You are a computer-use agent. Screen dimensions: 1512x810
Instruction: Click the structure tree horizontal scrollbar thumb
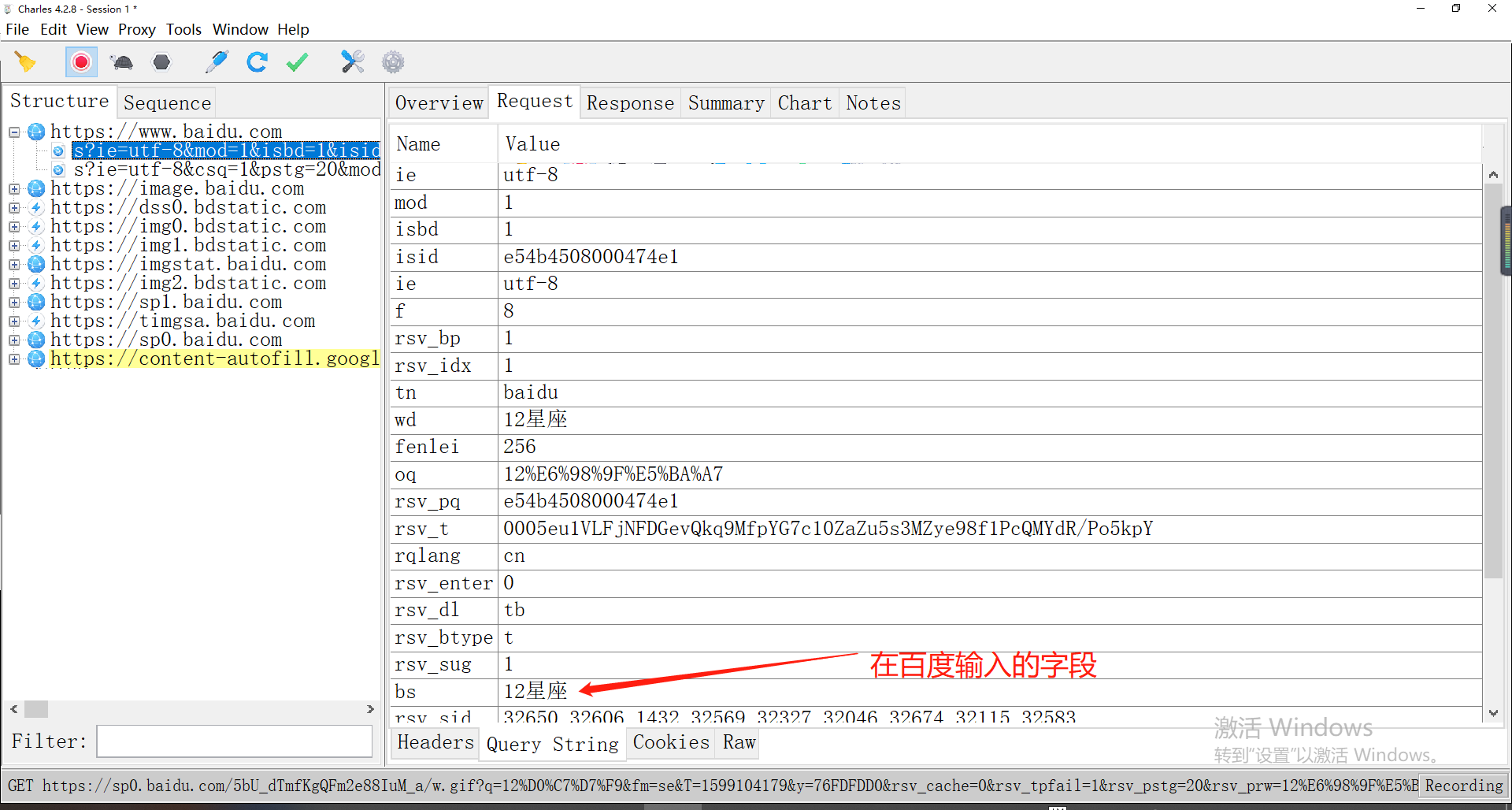36,709
